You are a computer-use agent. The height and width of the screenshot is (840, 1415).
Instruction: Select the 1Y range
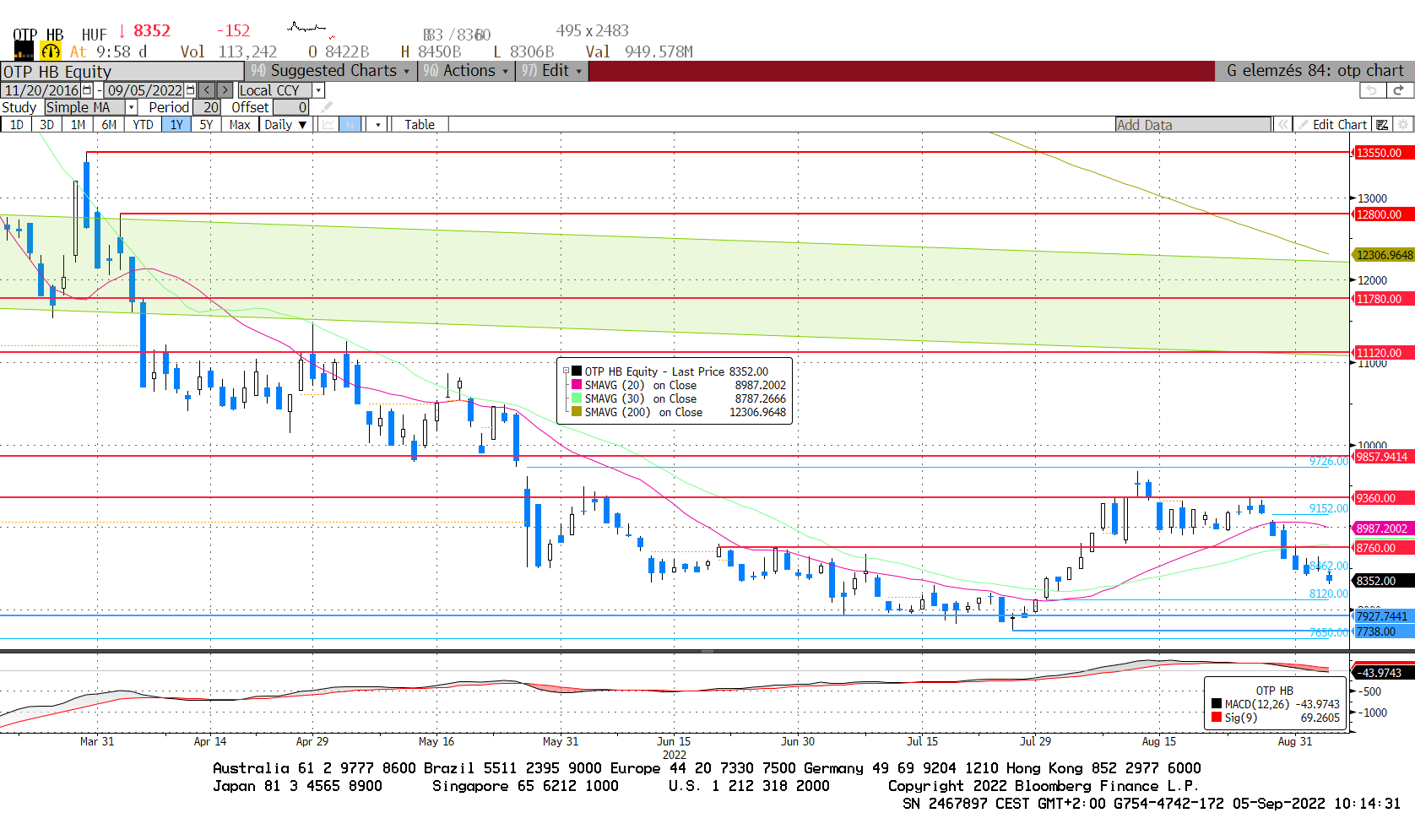click(176, 125)
